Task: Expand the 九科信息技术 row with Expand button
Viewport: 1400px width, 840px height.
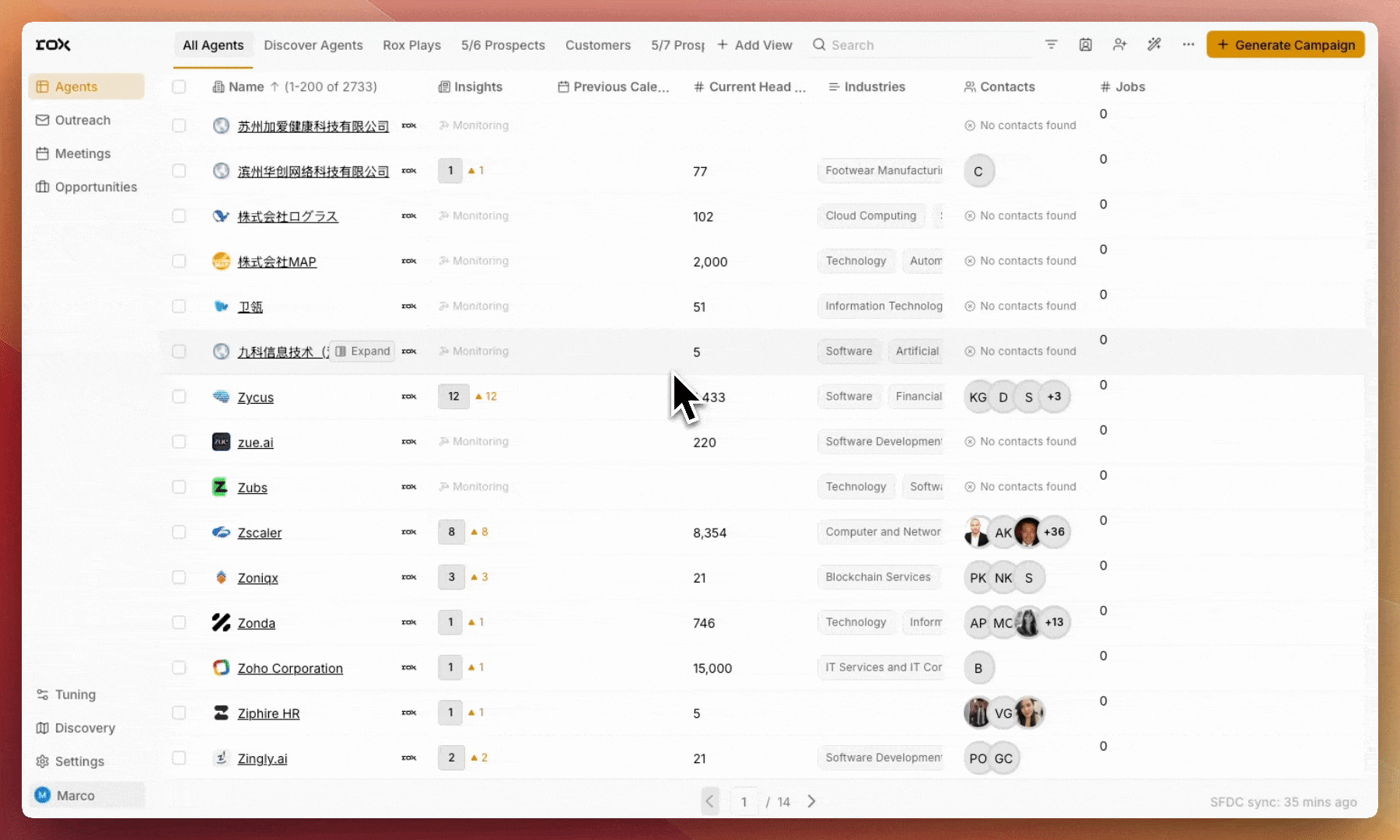Action: [362, 352]
